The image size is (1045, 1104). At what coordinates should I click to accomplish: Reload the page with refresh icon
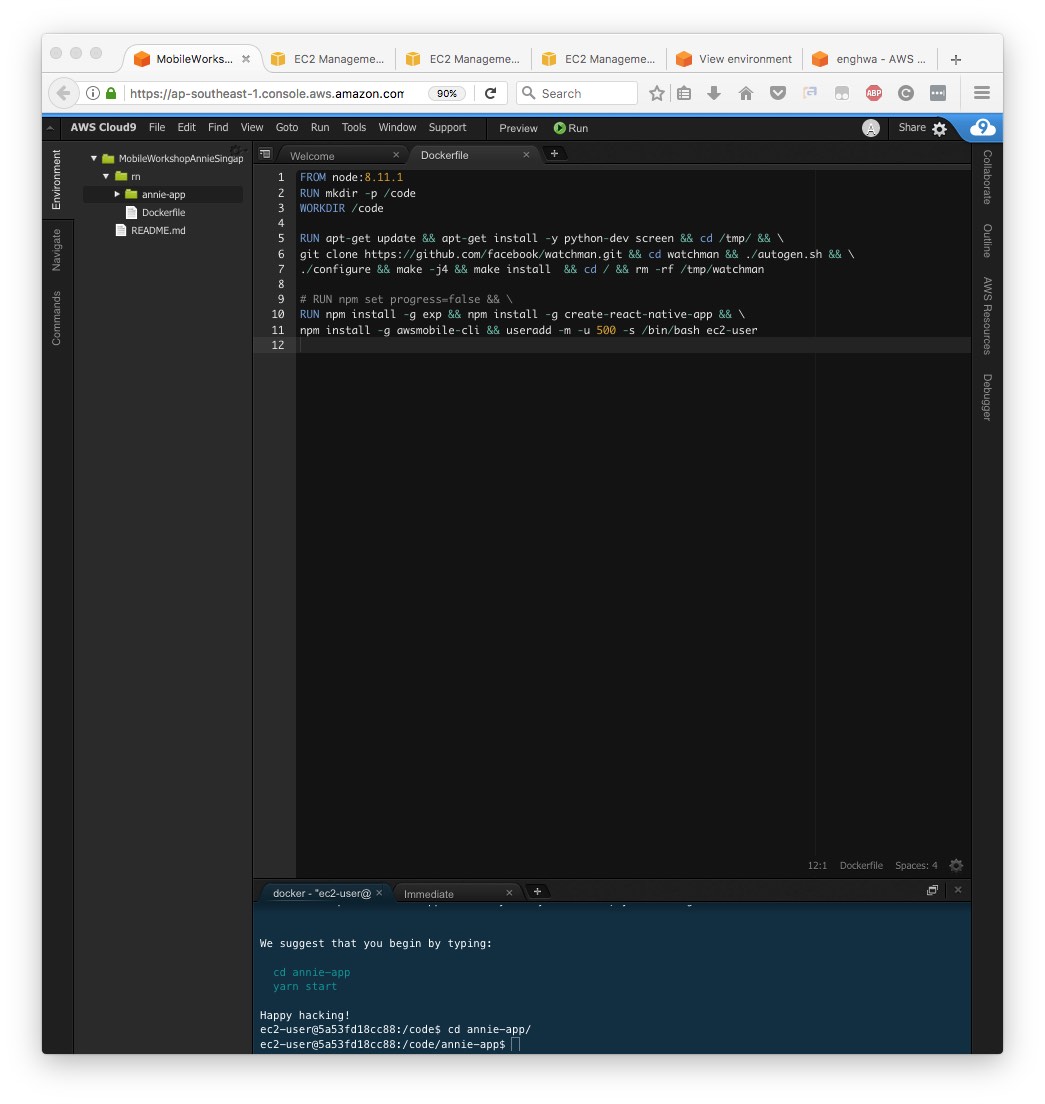click(x=491, y=93)
